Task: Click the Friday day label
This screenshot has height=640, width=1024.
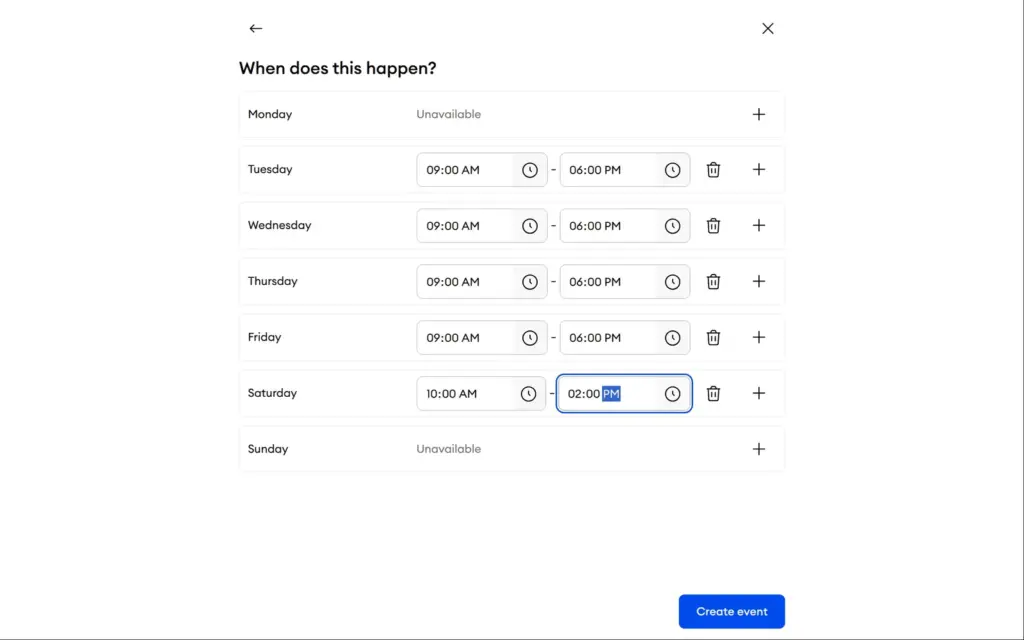Action: (264, 337)
